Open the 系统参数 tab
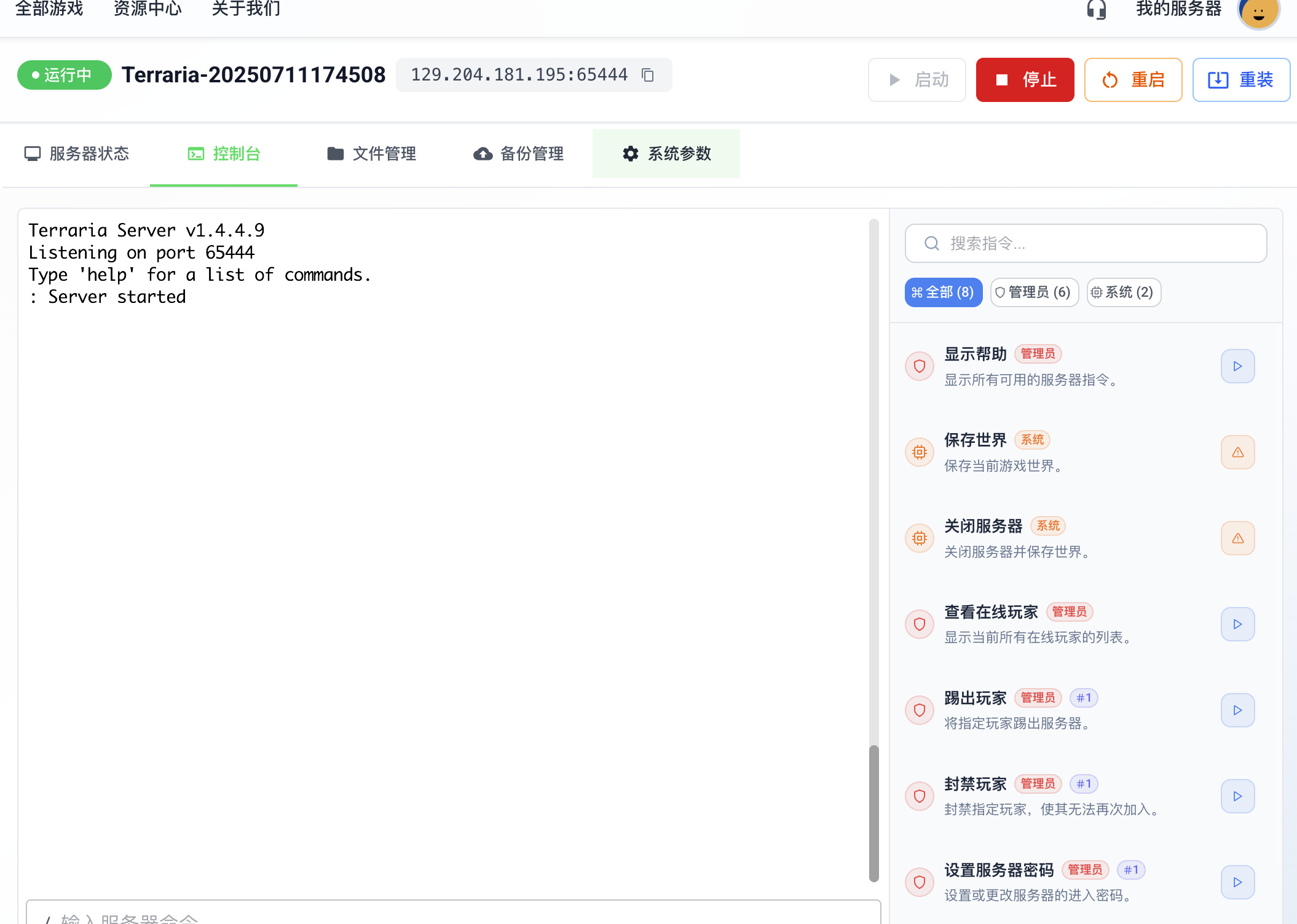Image resolution: width=1297 pixels, height=924 pixels. 666,154
